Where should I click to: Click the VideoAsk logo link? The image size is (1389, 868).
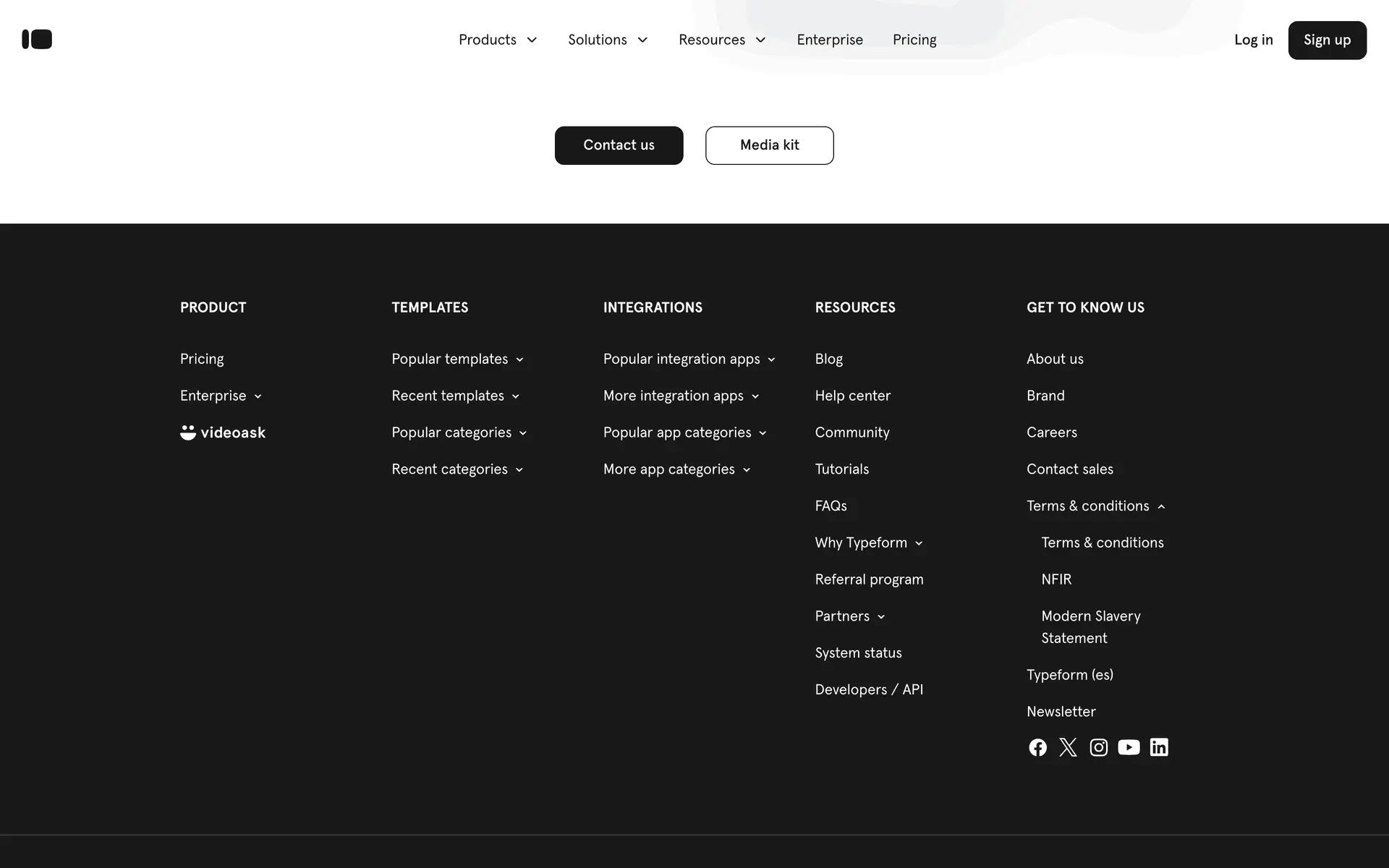(223, 433)
